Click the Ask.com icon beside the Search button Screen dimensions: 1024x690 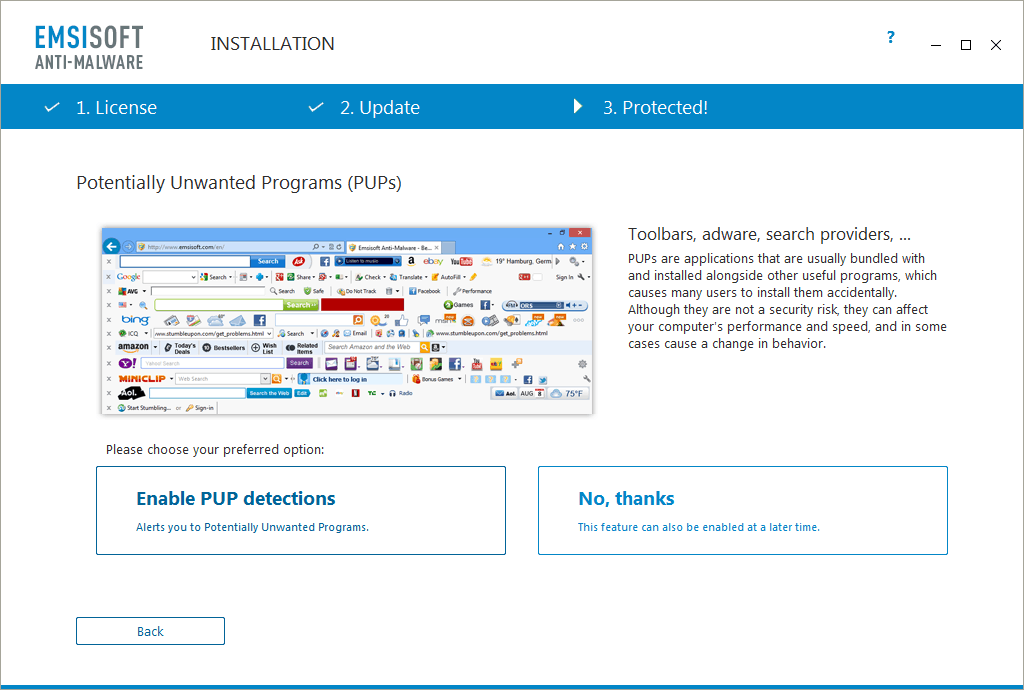pyautogui.click(x=298, y=260)
